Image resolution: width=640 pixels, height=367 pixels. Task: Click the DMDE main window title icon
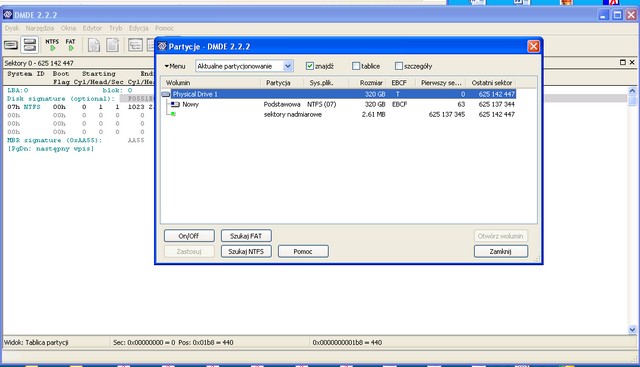click(8, 15)
